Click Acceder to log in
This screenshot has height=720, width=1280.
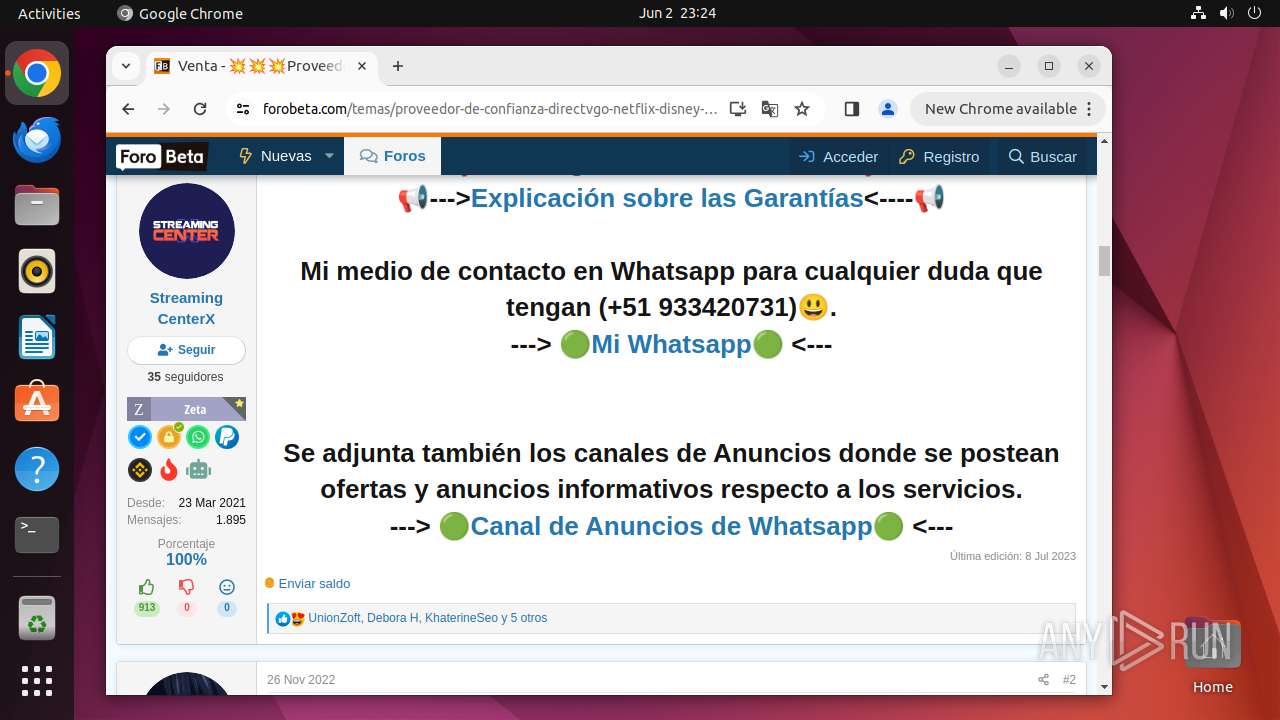point(839,156)
